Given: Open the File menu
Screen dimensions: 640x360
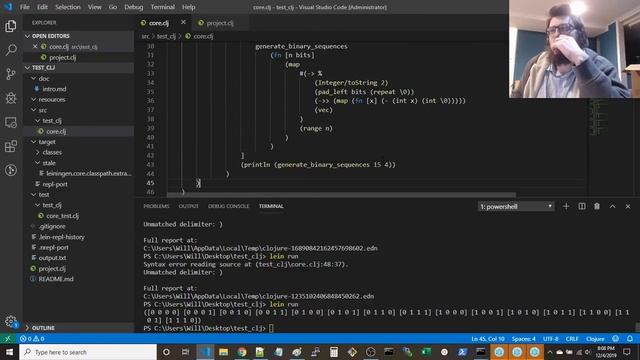Looking at the screenshot, I should tap(25, 7).
